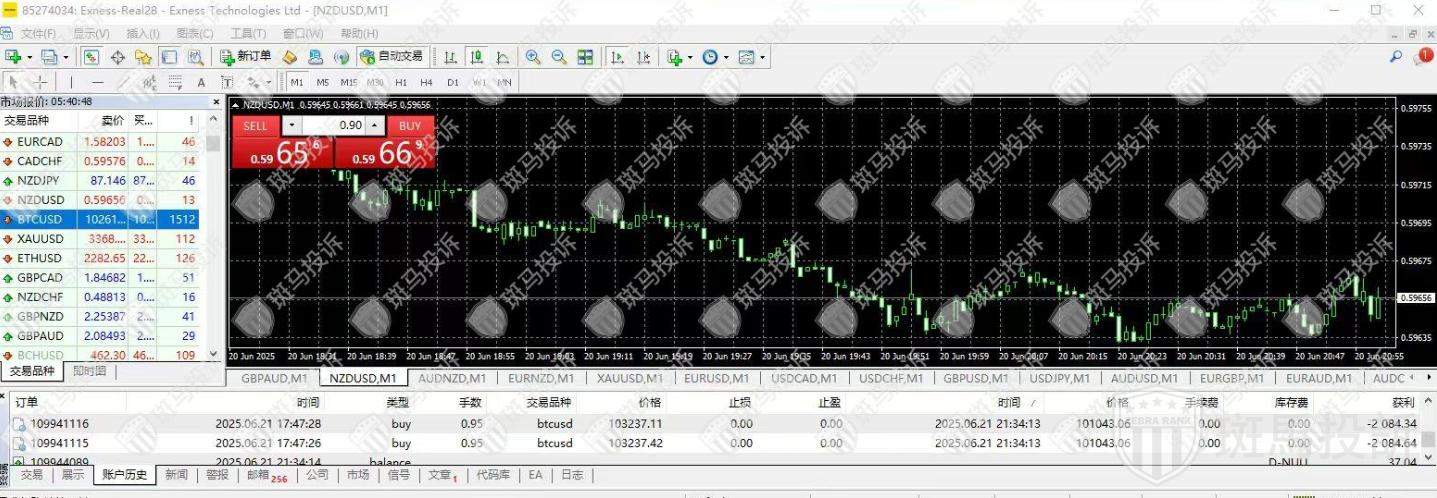Screen dimensions: 1437x498
Task: Expand the periodicity clock dropdown
Action: pyautogui.click(x=726, y=57)
